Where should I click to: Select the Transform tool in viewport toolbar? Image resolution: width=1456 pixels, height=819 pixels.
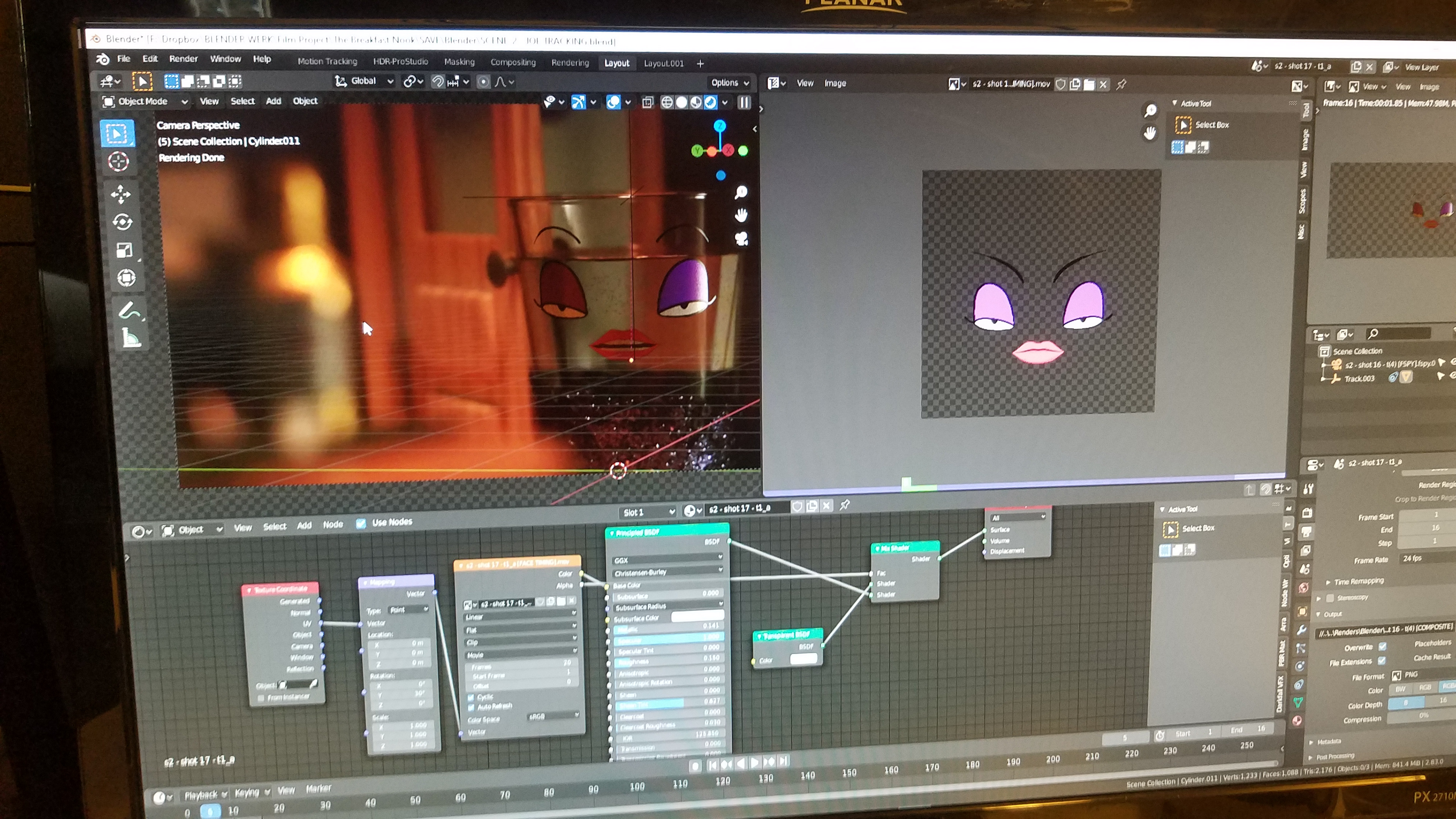pyautogui.click(x=126, y=278)
